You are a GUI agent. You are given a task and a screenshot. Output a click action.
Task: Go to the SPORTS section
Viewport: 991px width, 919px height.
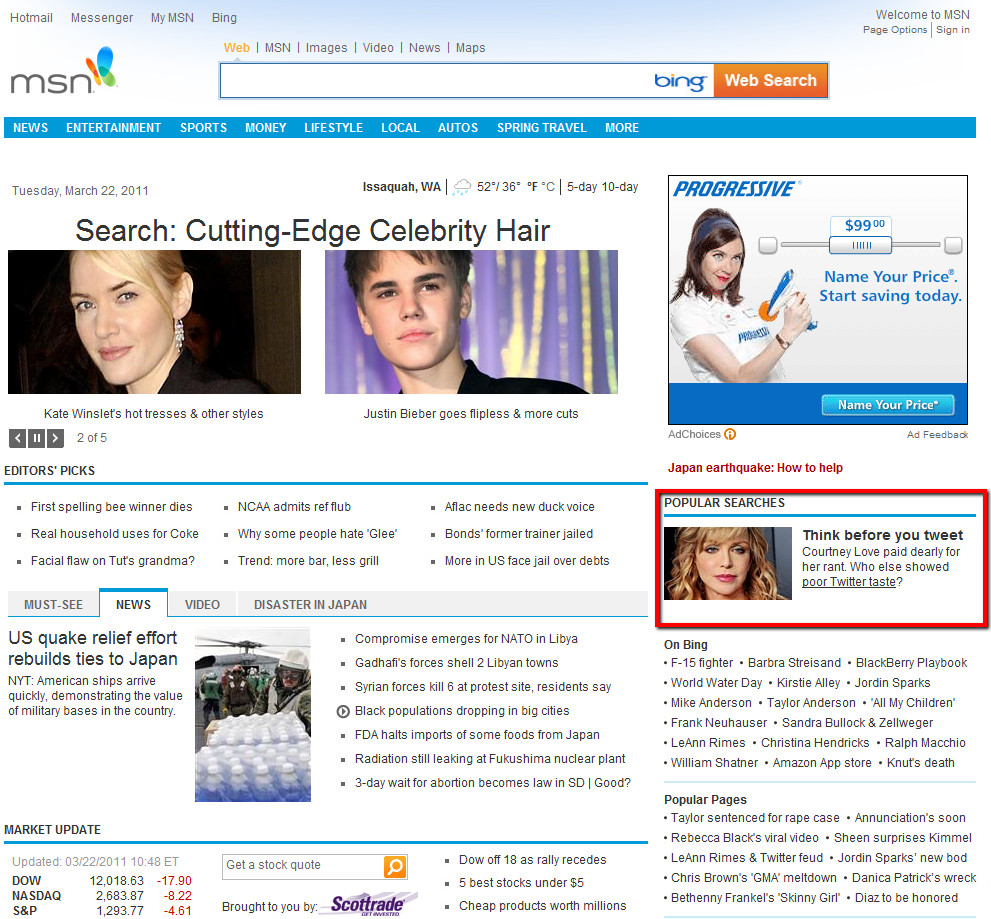pyautogui.click(x=204, y=128)
